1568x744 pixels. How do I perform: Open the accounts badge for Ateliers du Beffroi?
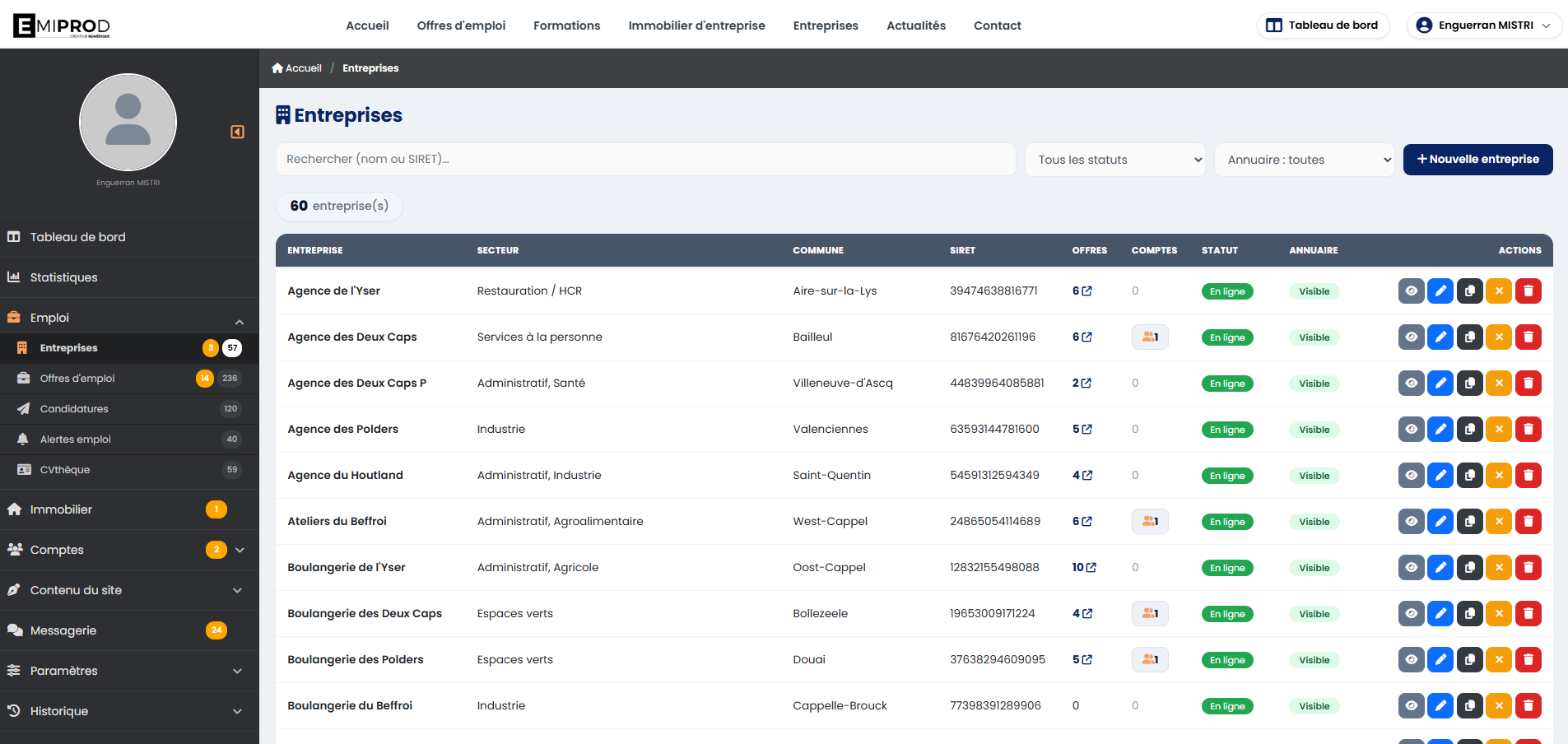[1150, 521]
